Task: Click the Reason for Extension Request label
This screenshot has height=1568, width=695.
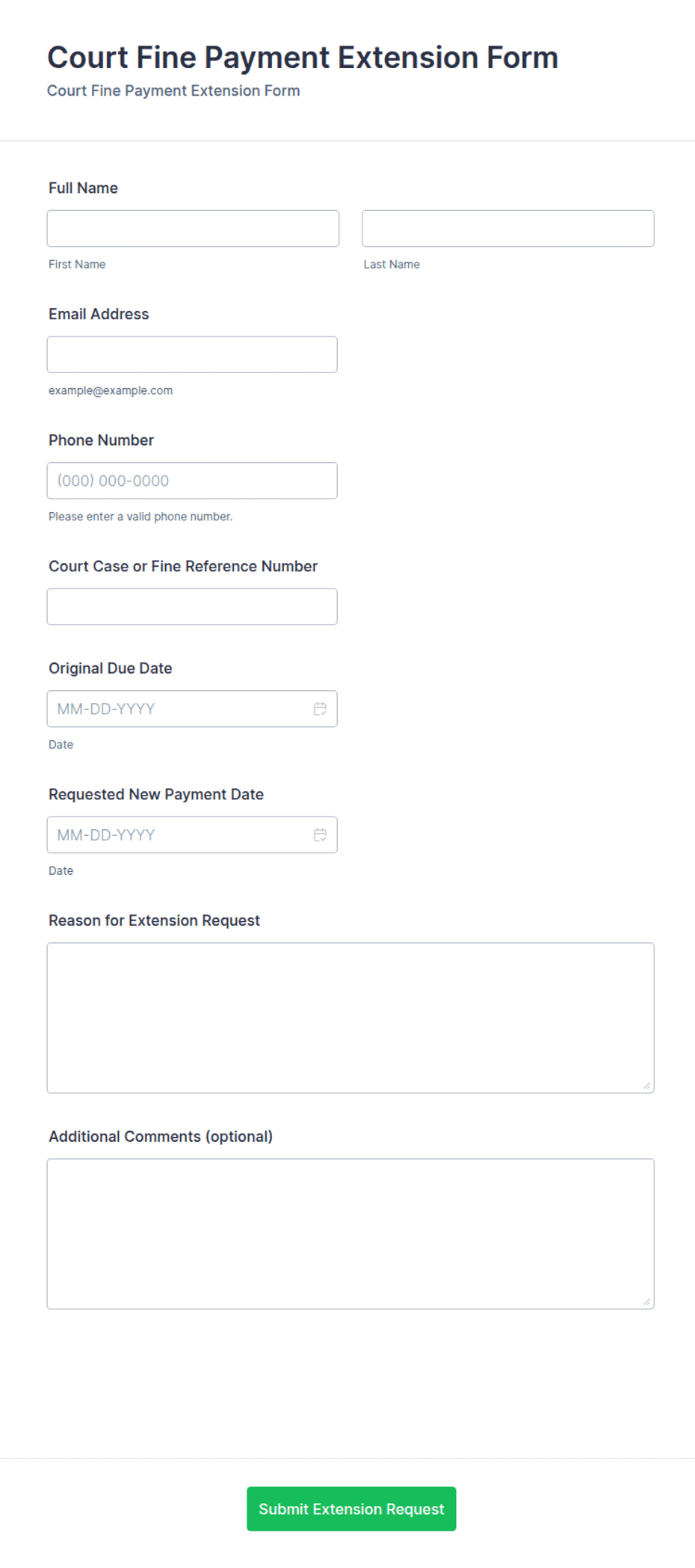Action: tap(154, 920)
